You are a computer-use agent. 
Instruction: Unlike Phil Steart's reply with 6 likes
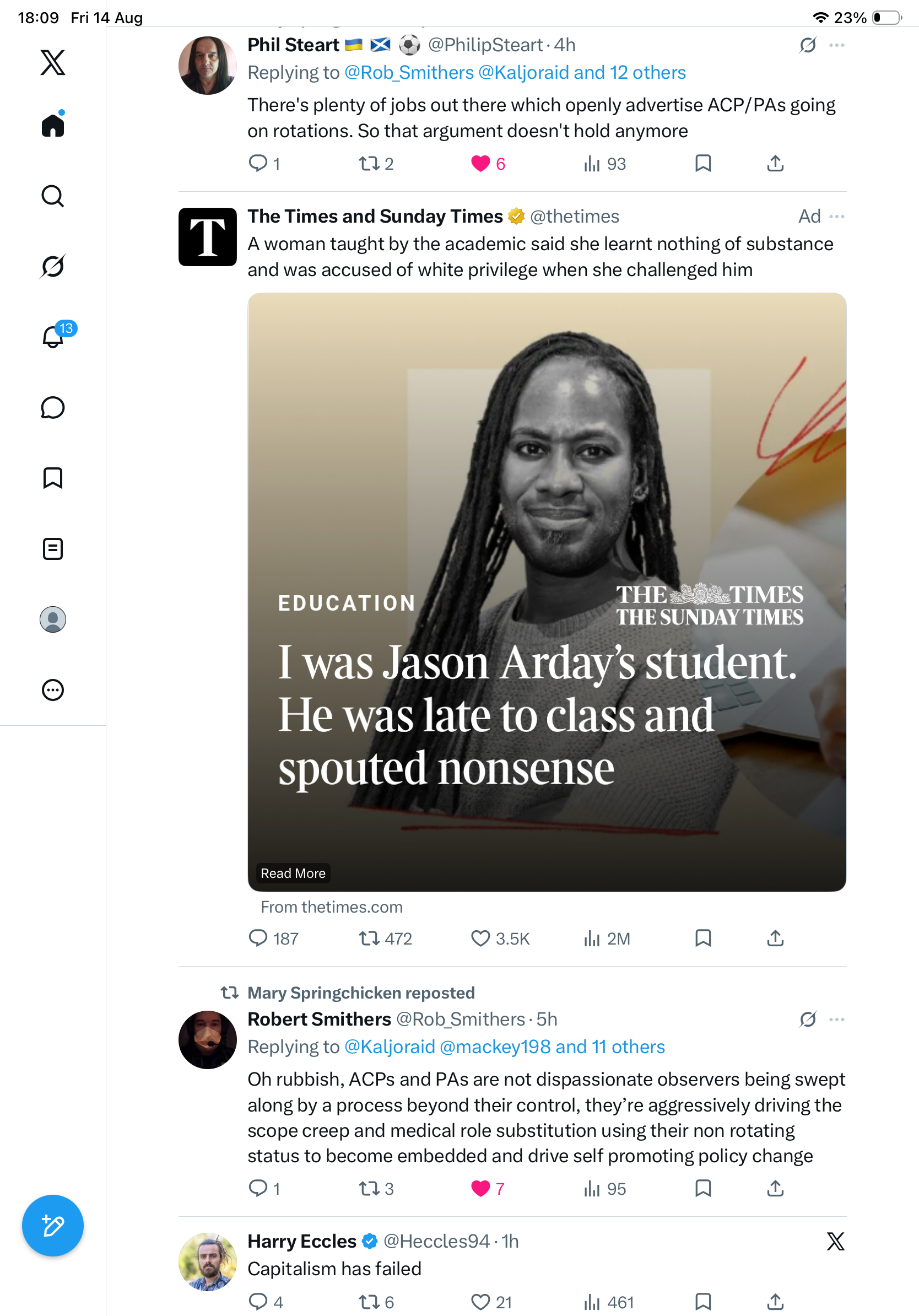[x=480, y=164]
